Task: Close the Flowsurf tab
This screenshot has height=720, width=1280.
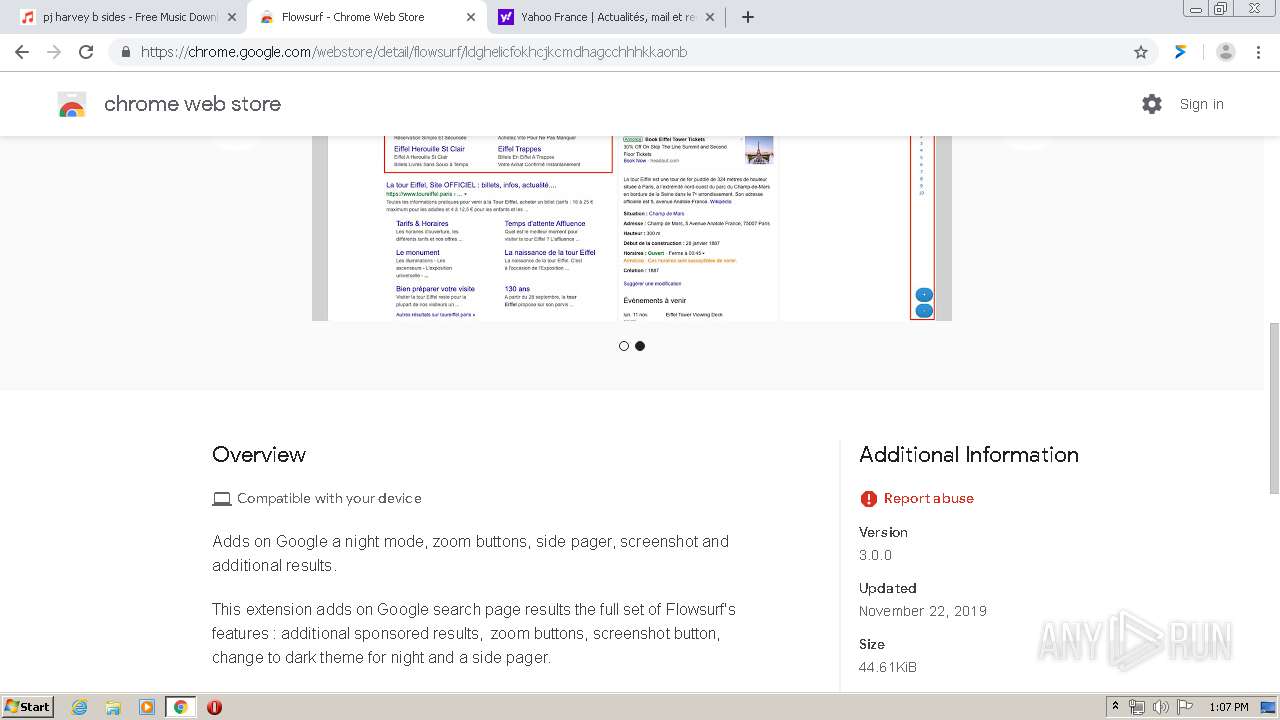Action: (471, 17)
